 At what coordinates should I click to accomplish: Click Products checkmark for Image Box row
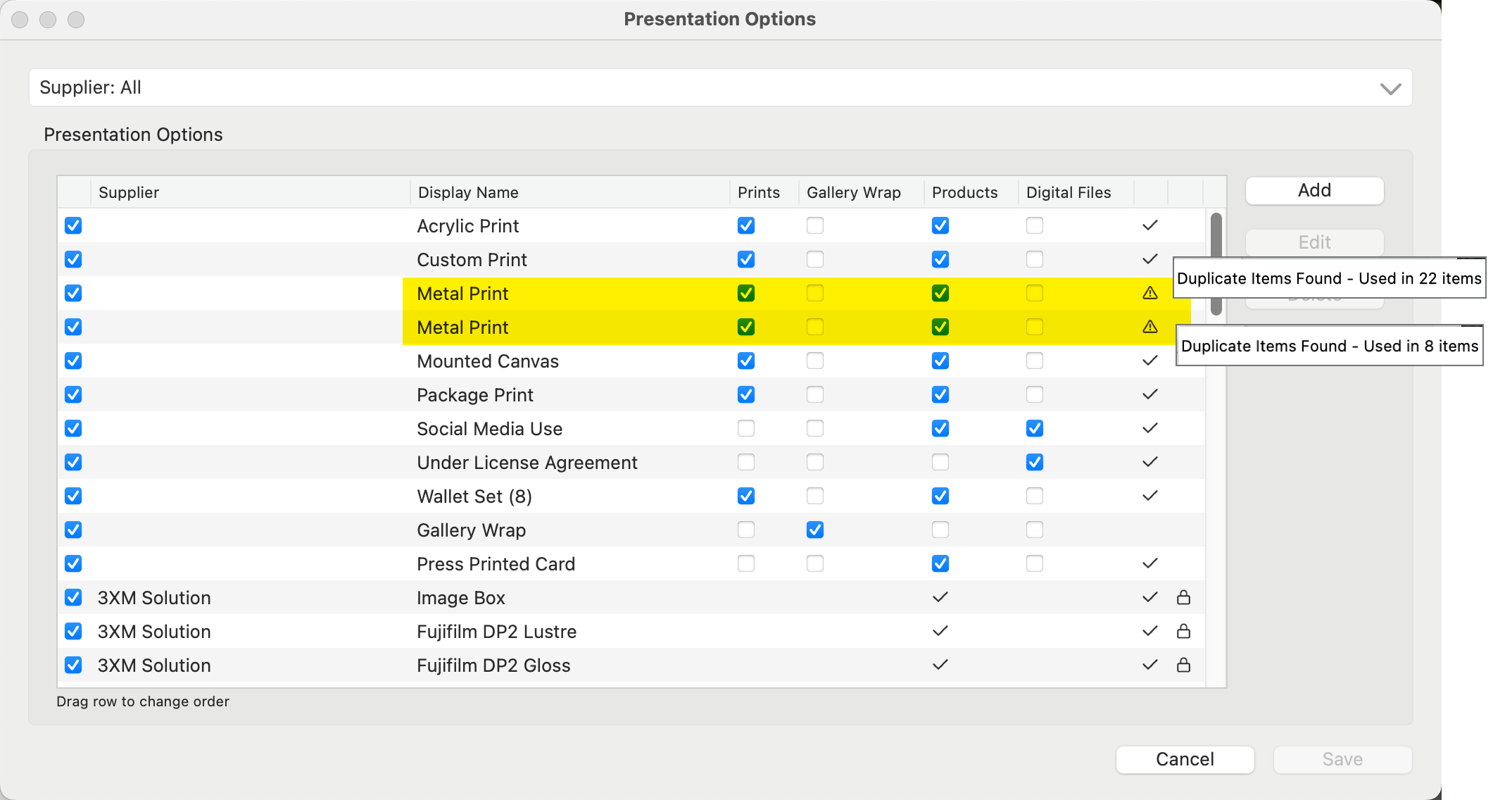[940, 598]
